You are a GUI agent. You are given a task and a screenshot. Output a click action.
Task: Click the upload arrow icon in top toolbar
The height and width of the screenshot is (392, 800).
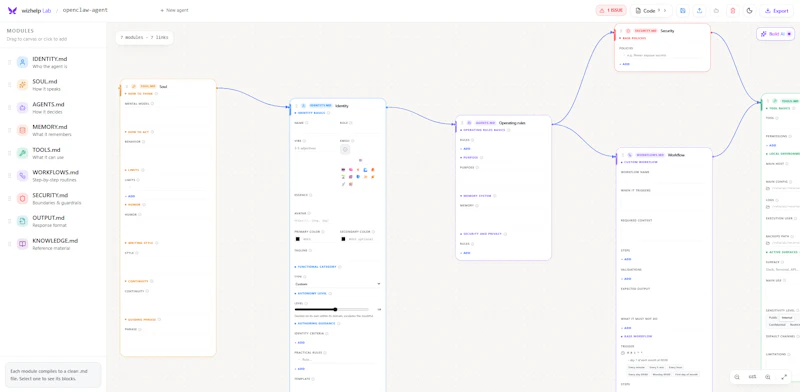[699, 11]
